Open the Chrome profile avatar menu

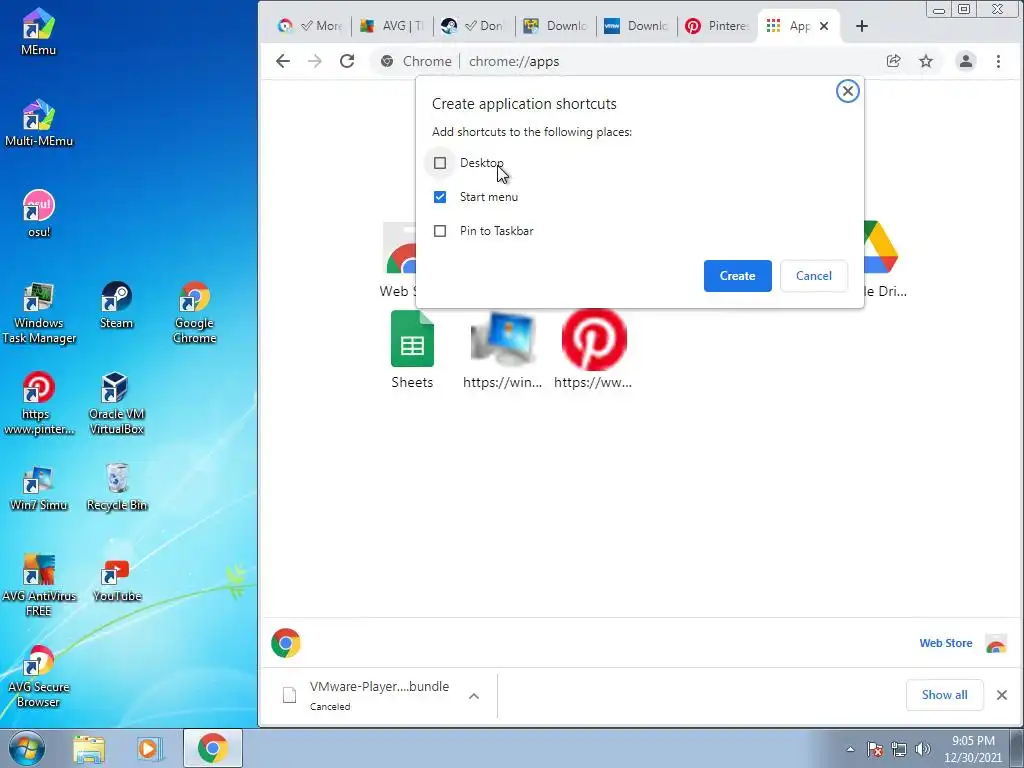pos(966,61)
